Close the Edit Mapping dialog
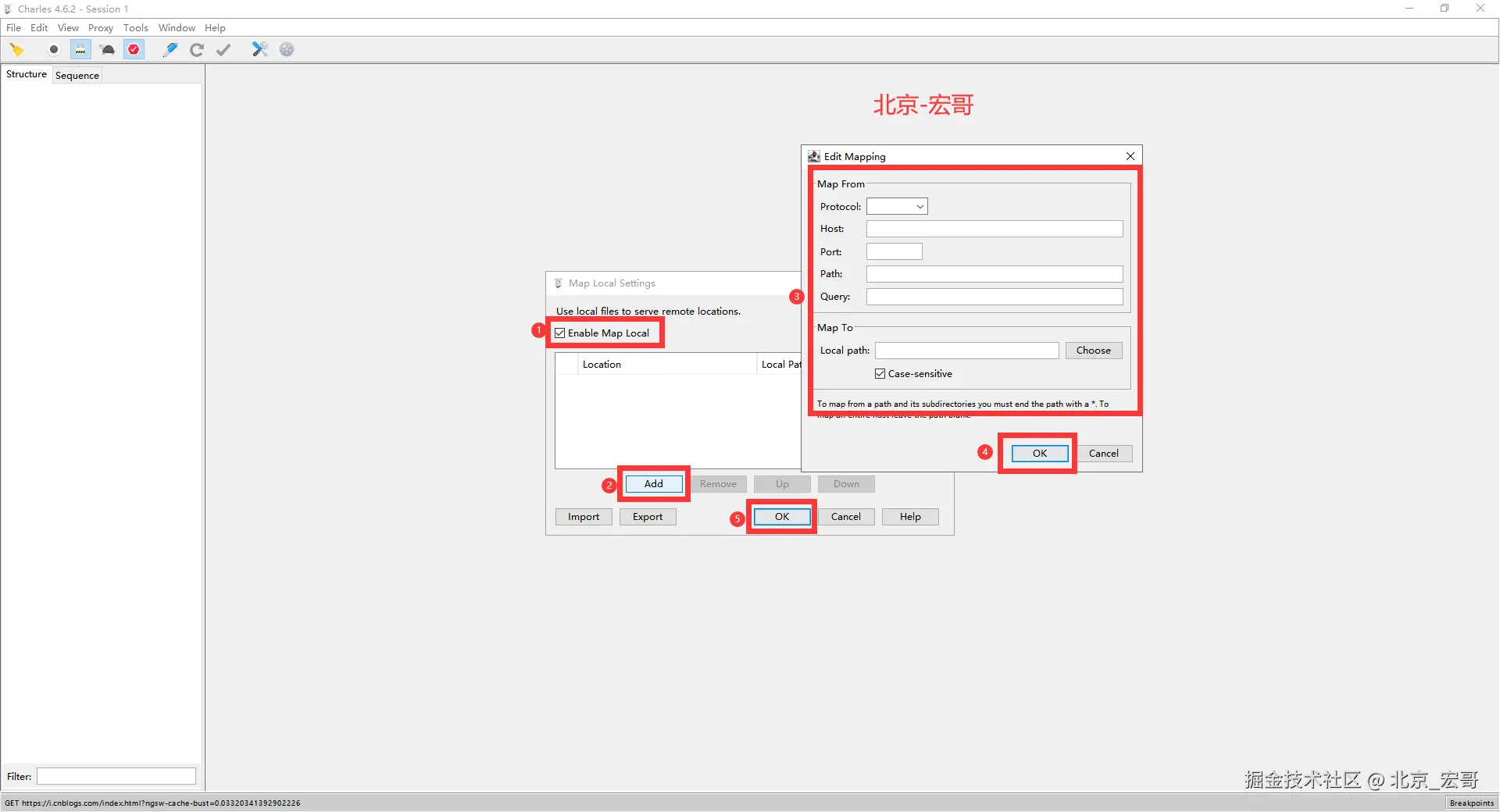The image size is (1500, 812). point(1130,156)
